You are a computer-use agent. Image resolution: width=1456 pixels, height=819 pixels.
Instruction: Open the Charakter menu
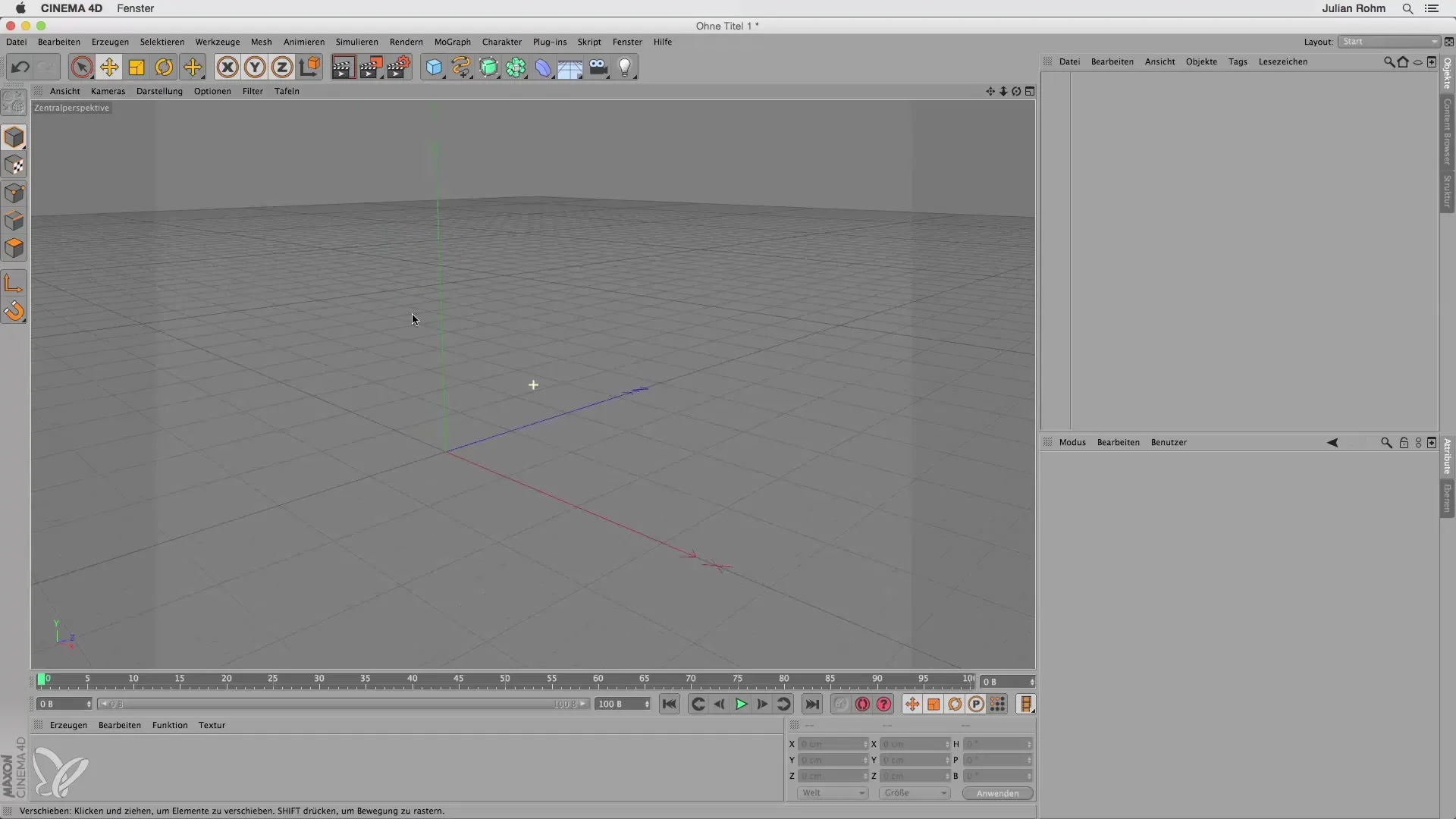pos(501,42)
